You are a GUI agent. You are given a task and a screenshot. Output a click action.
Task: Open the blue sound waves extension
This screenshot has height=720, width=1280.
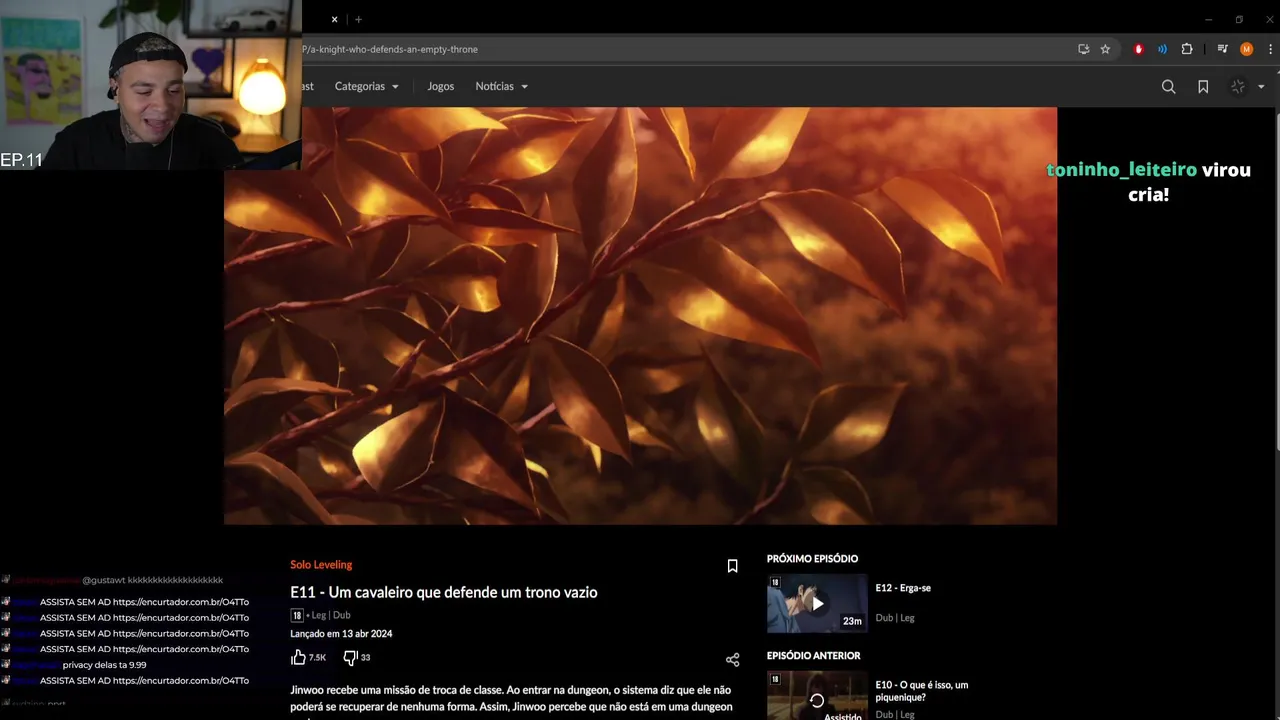(1162, 49)
